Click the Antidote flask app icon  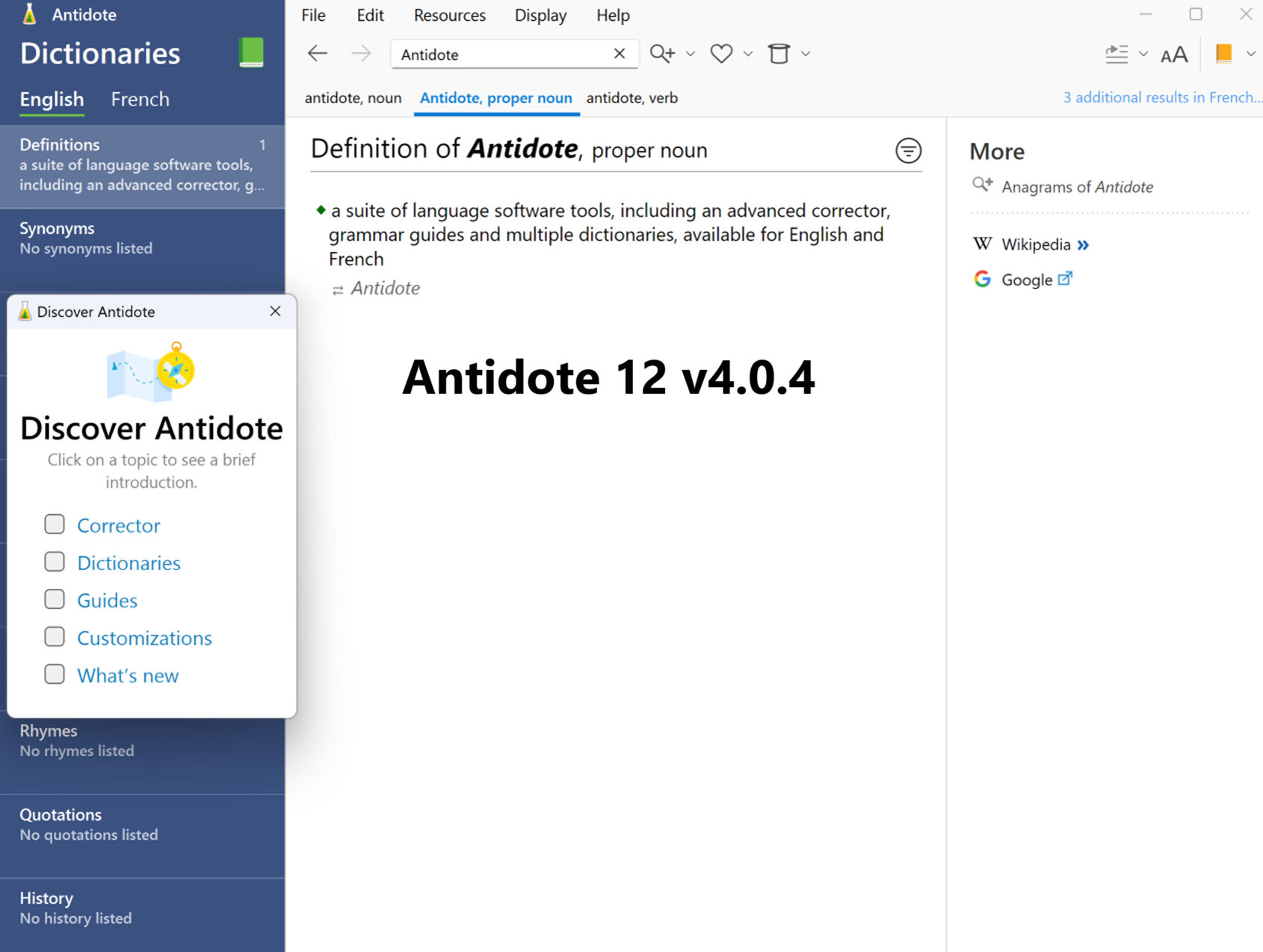29,14
